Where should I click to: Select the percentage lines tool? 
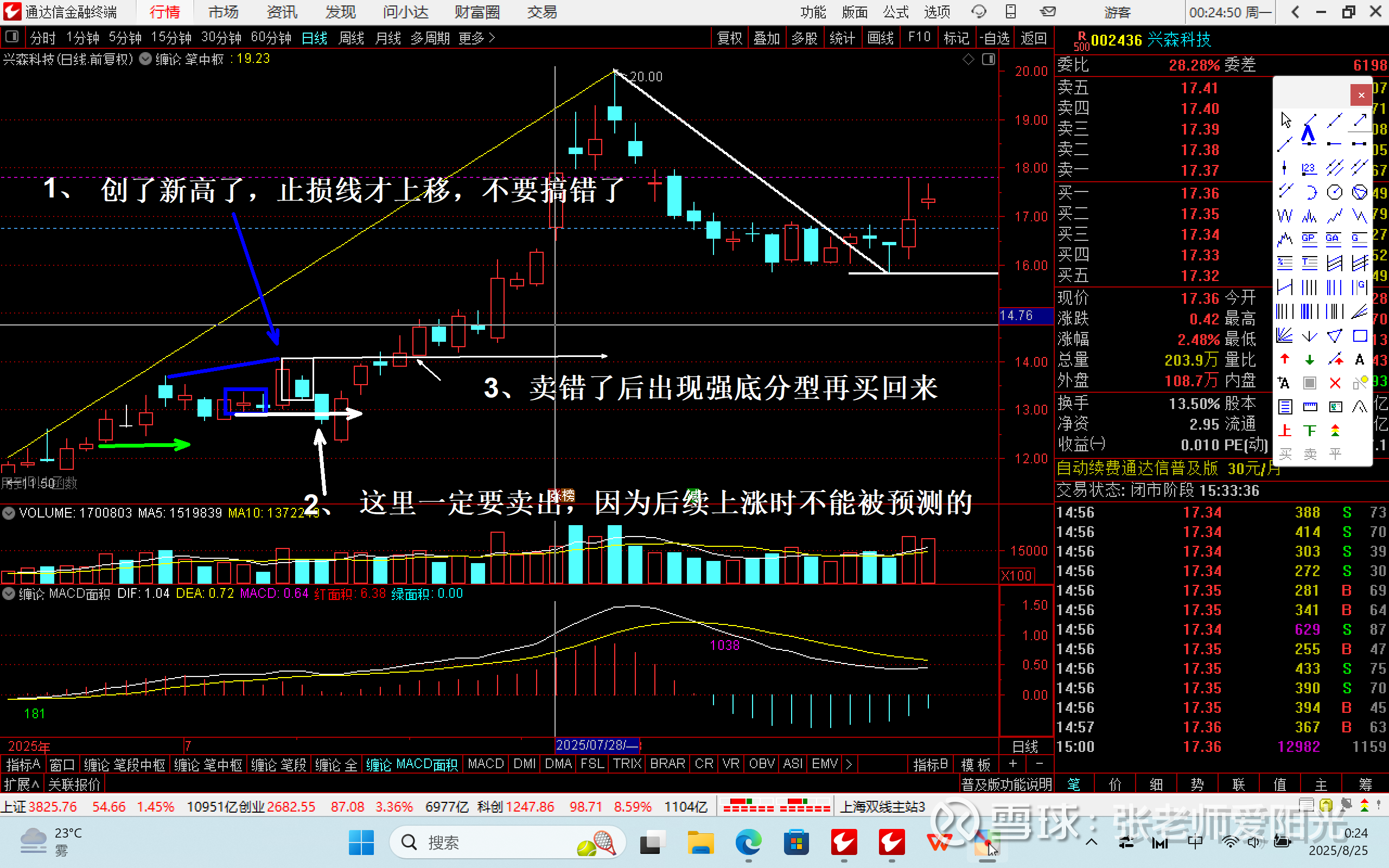coord(1284,263)
